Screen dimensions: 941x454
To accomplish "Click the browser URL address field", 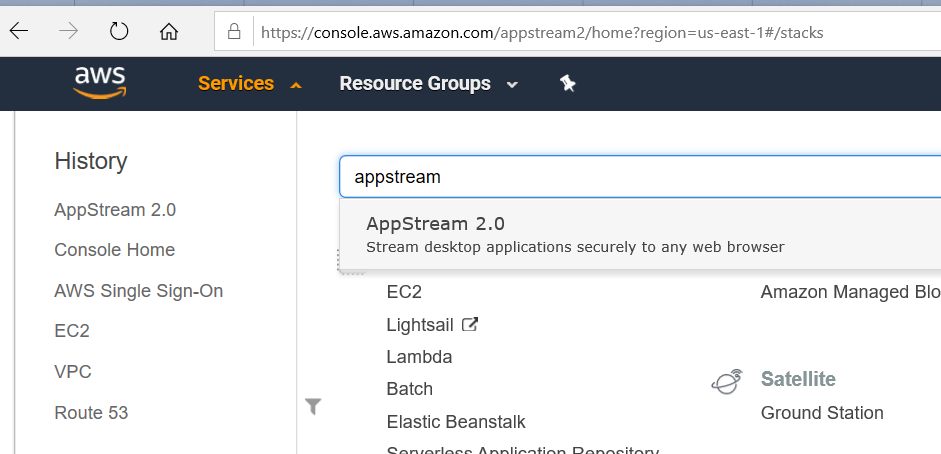I will click(560, 32).
